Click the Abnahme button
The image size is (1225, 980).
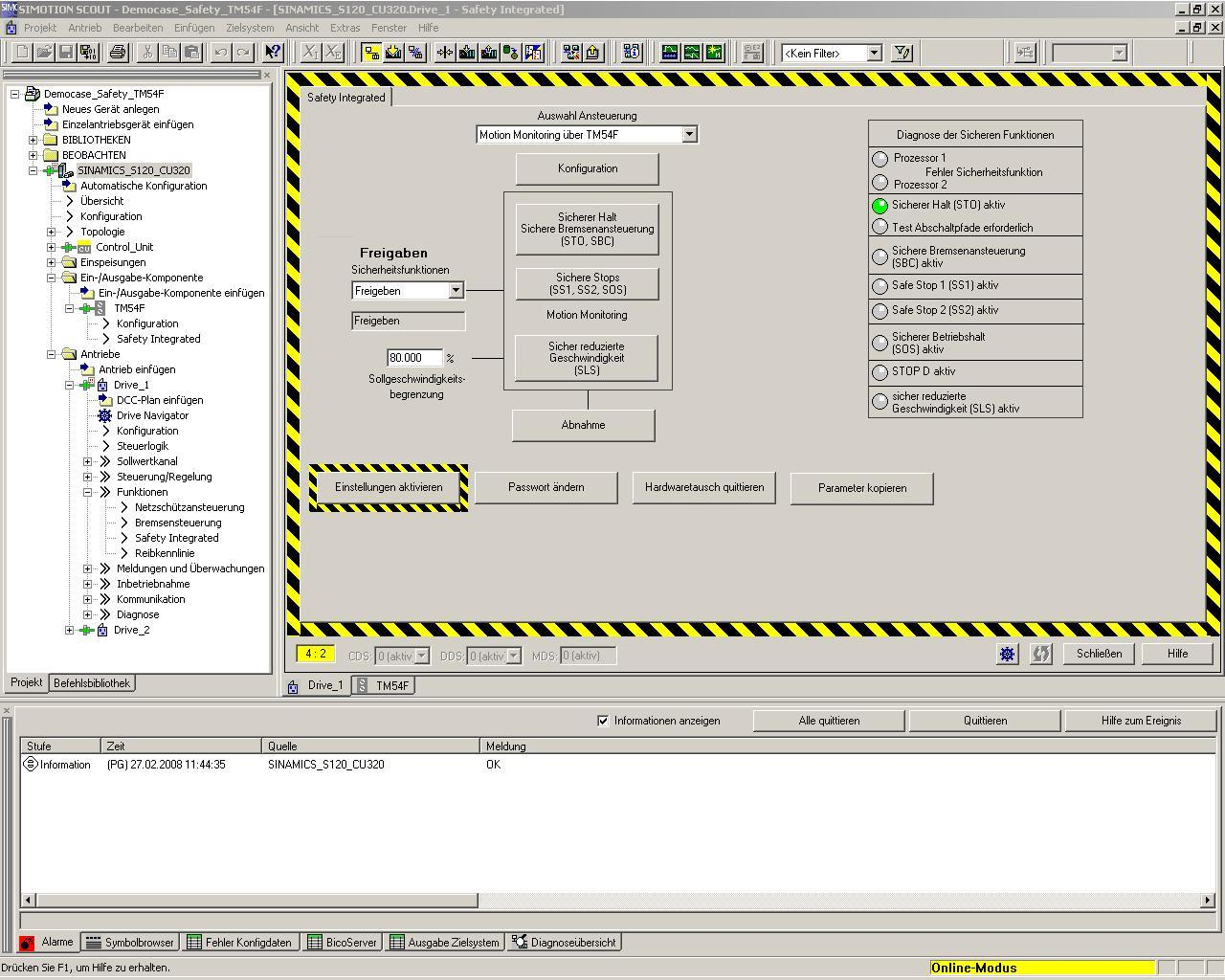click(x=584, y=425)
